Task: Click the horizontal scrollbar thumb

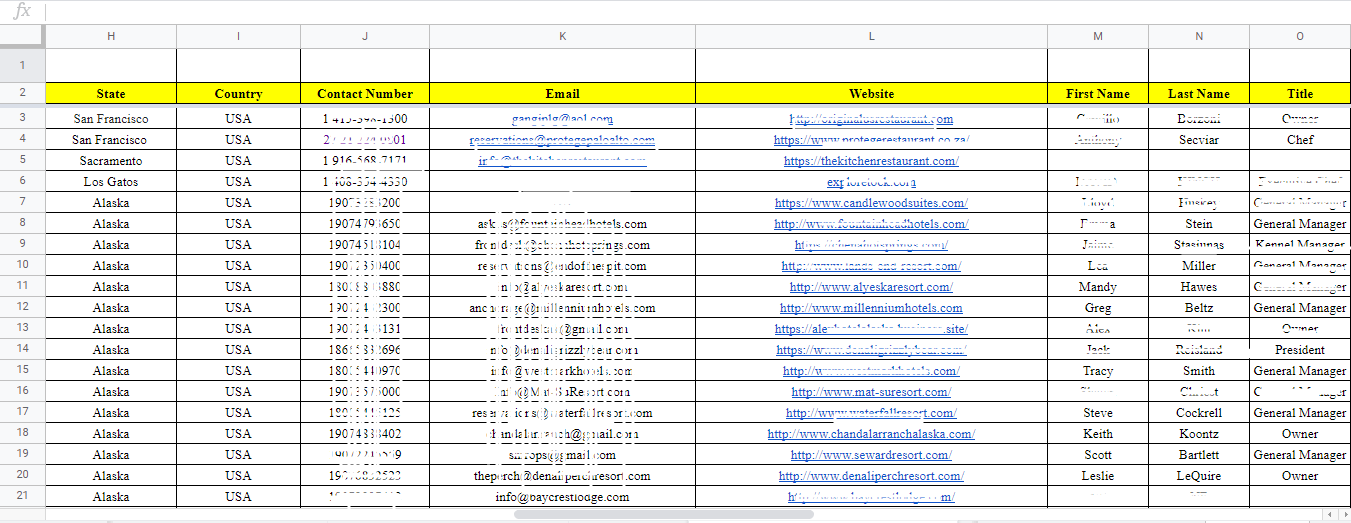Action: click(x=663, y=514)
